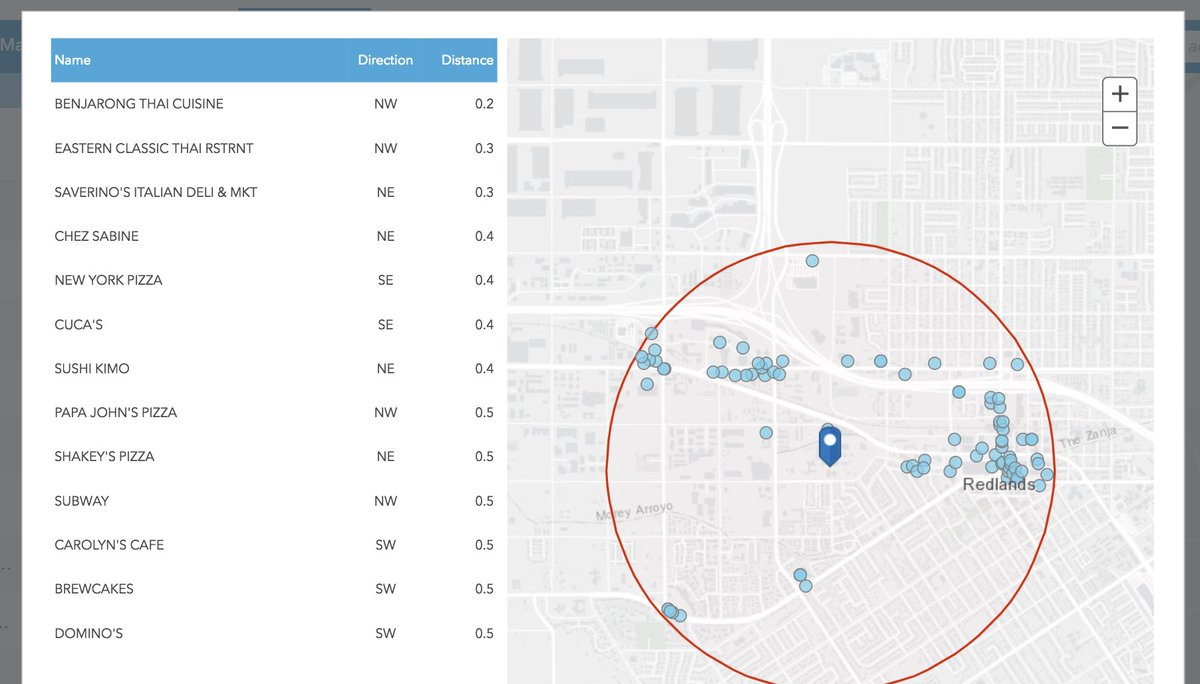This screenshot has height=684, width=1200.
Task: Zoom in on the map with plus button
Action: 1120,94
